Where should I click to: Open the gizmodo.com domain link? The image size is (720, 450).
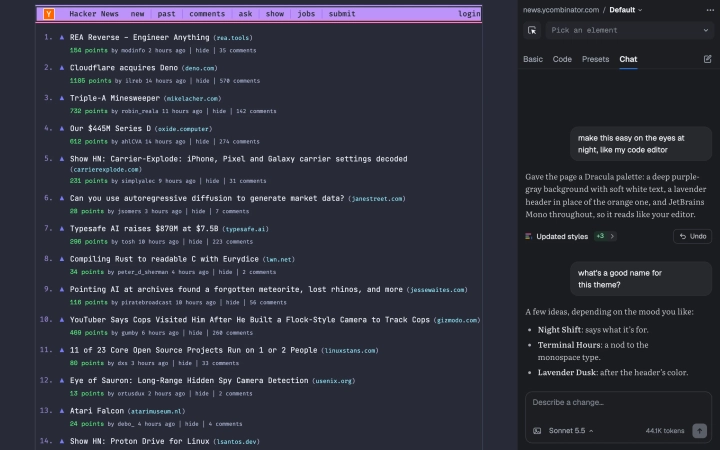[x=456, y=320]
